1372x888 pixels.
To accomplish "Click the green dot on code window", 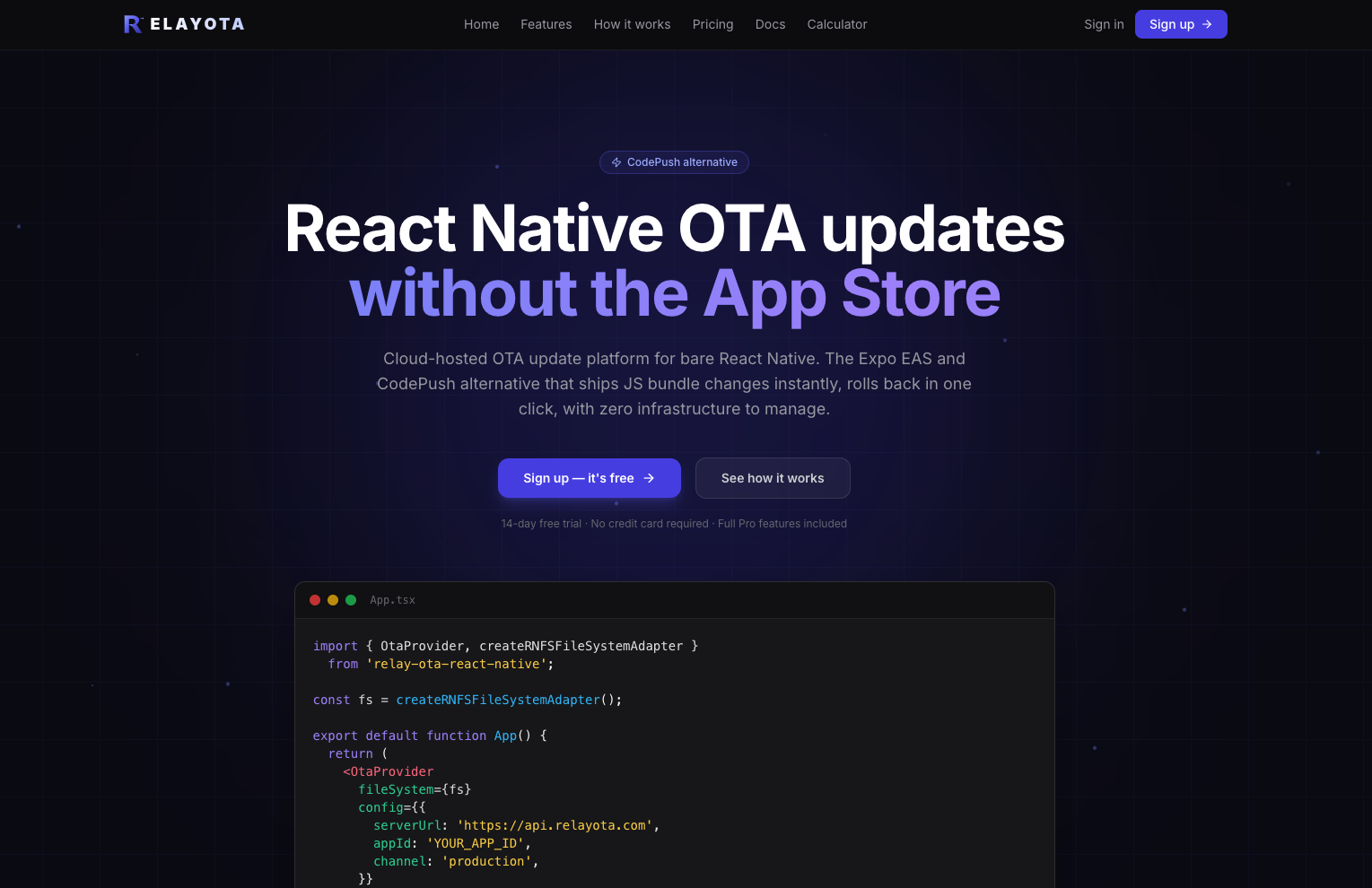I will click(351, 600).
